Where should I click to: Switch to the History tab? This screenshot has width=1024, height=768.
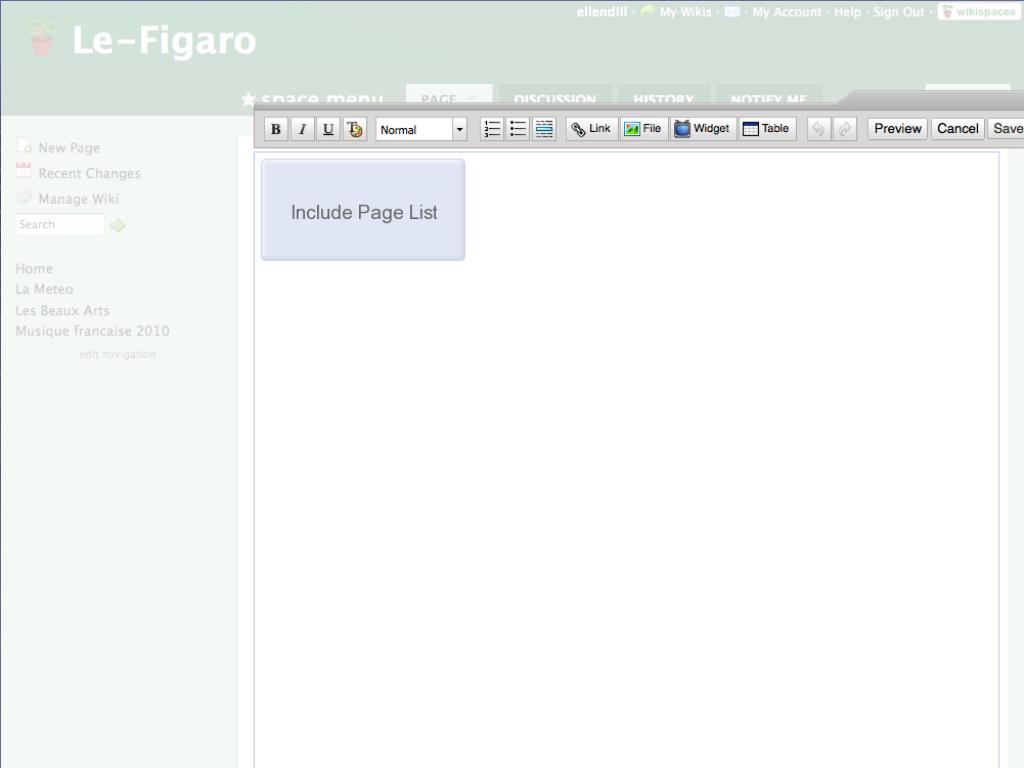coord(663,96)
